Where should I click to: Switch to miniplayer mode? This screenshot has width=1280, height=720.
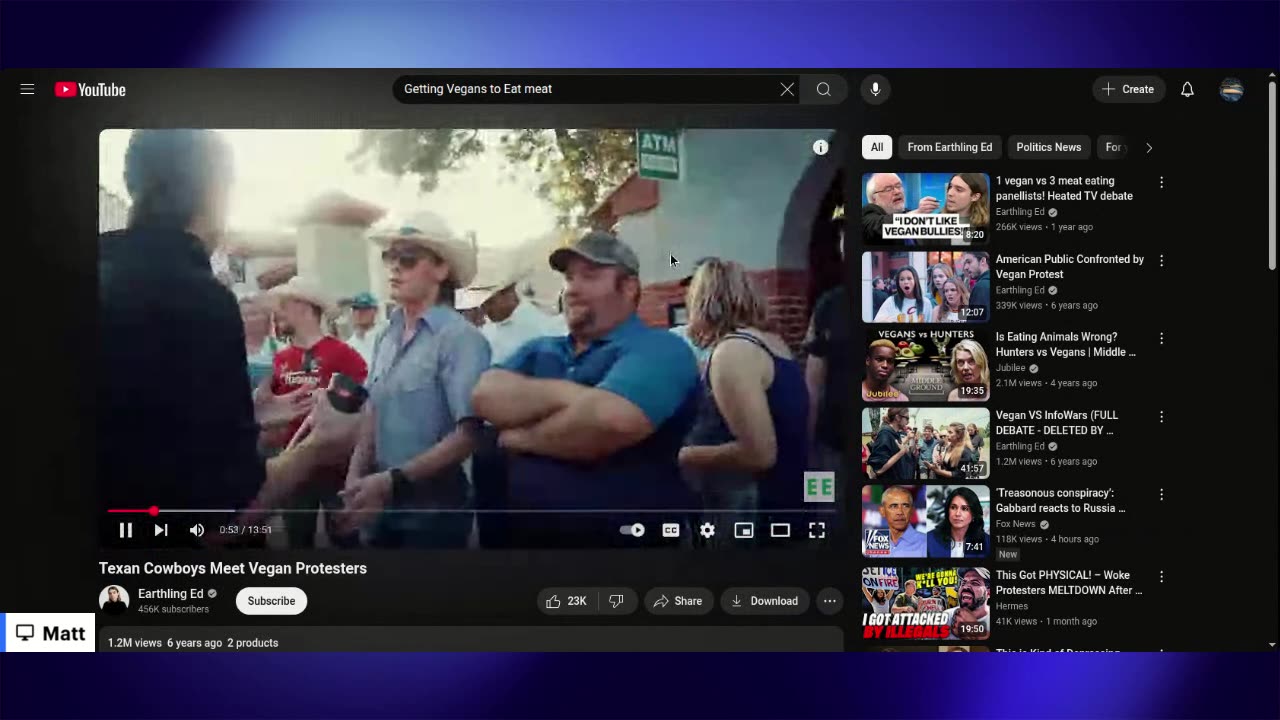(744, 530)
